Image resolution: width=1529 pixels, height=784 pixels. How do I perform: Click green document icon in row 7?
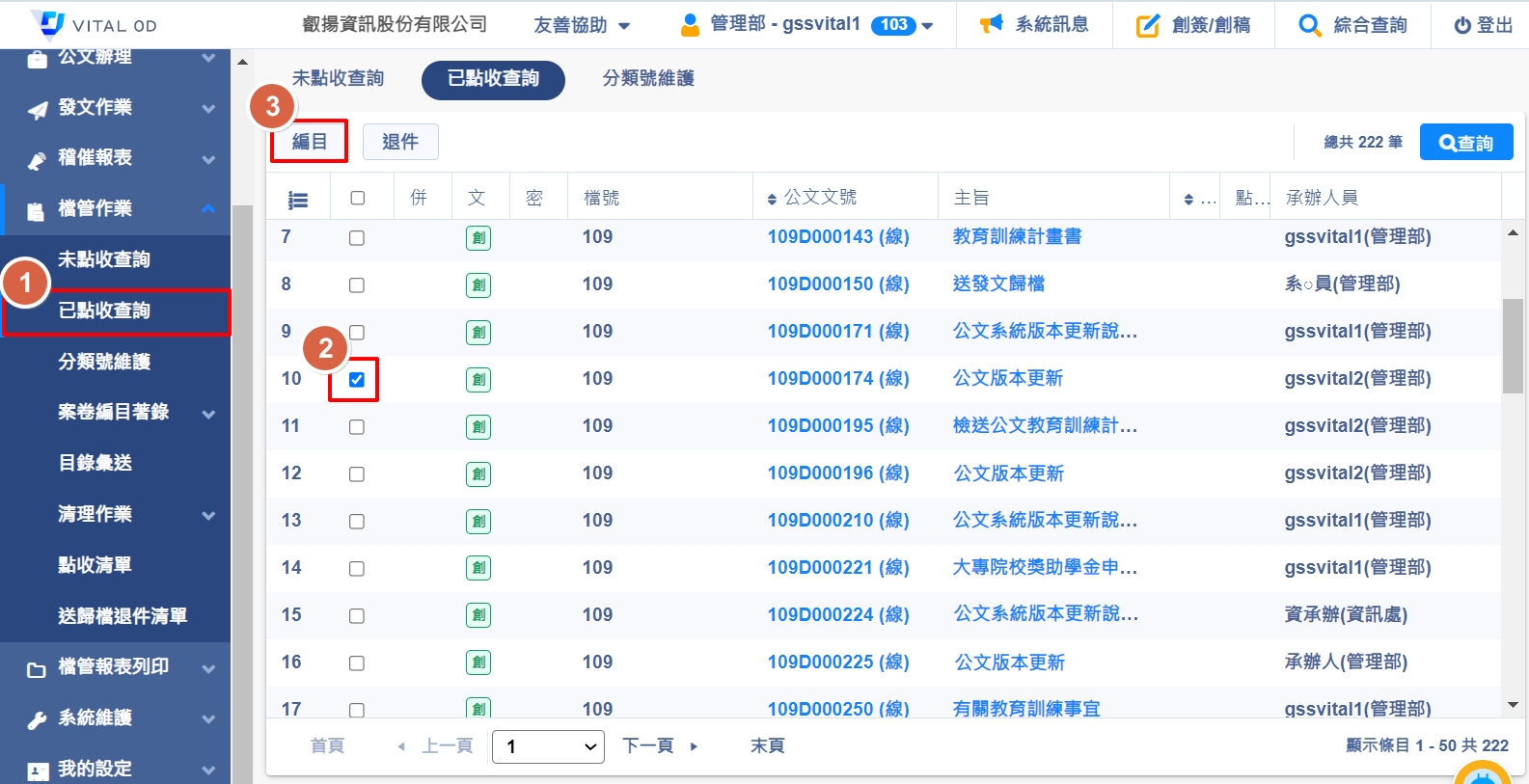pyautogui.click(x=478, y=238)
